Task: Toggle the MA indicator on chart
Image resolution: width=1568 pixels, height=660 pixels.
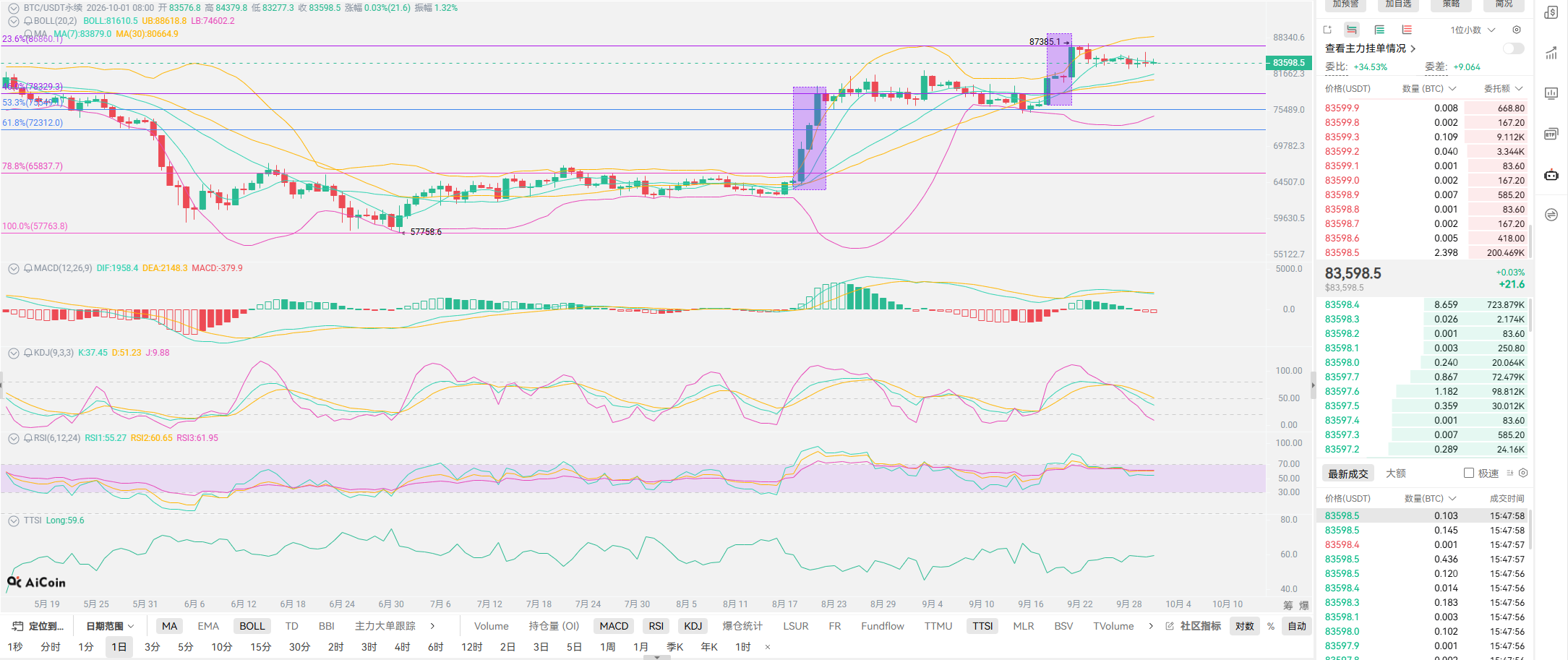Action: click(170, 626)
